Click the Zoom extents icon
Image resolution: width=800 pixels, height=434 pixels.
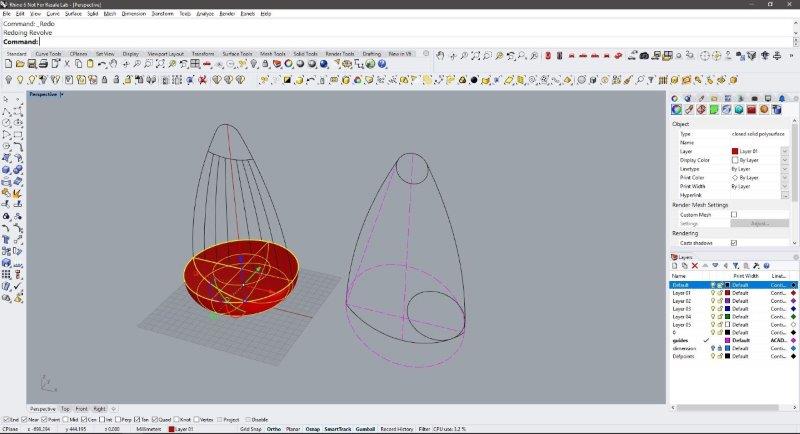pos(160,64)
